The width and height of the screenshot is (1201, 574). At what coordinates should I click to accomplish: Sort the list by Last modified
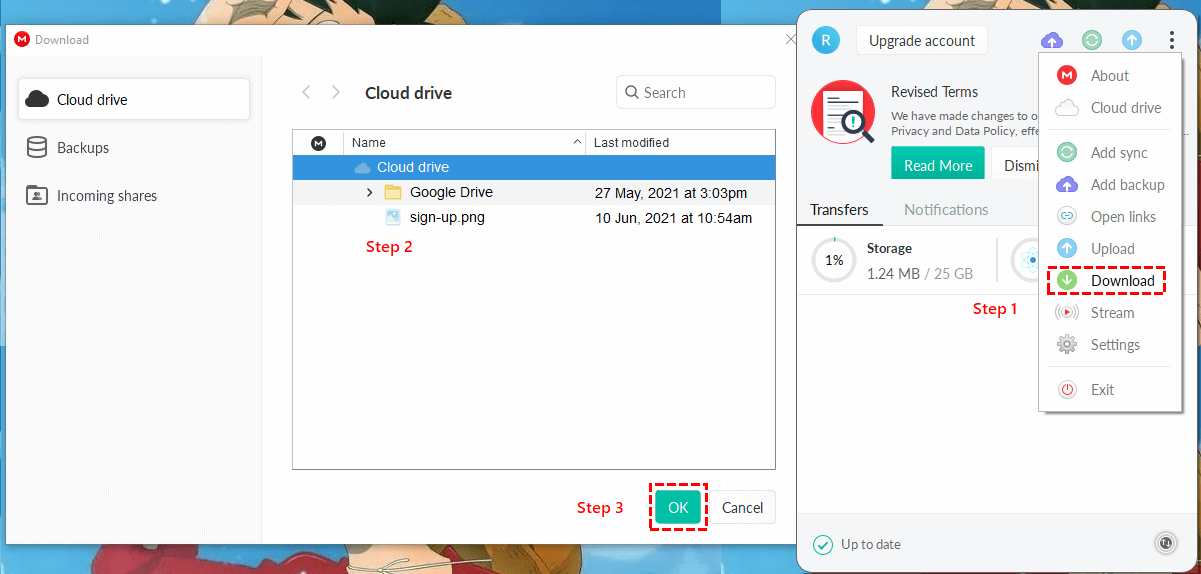point(680,142)
